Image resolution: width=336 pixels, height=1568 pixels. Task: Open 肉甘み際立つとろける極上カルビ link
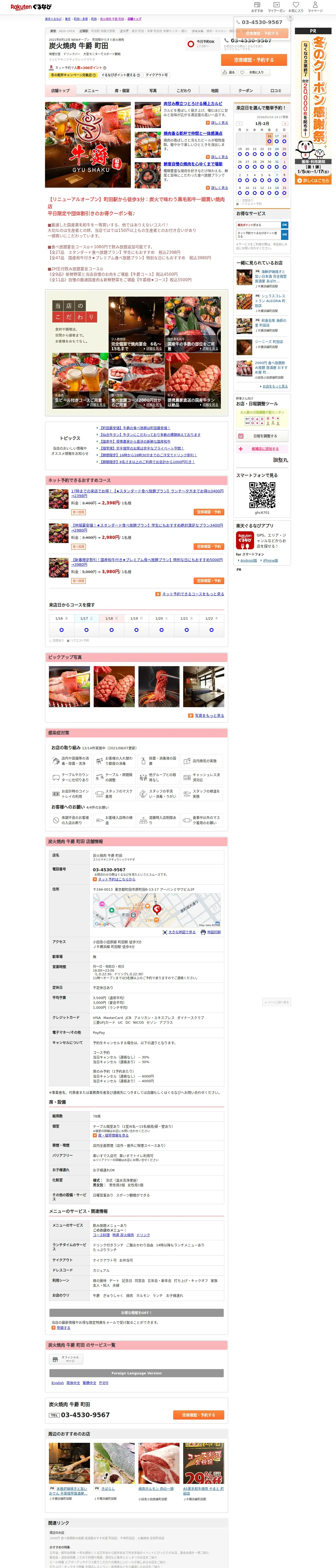click(193, 104)
